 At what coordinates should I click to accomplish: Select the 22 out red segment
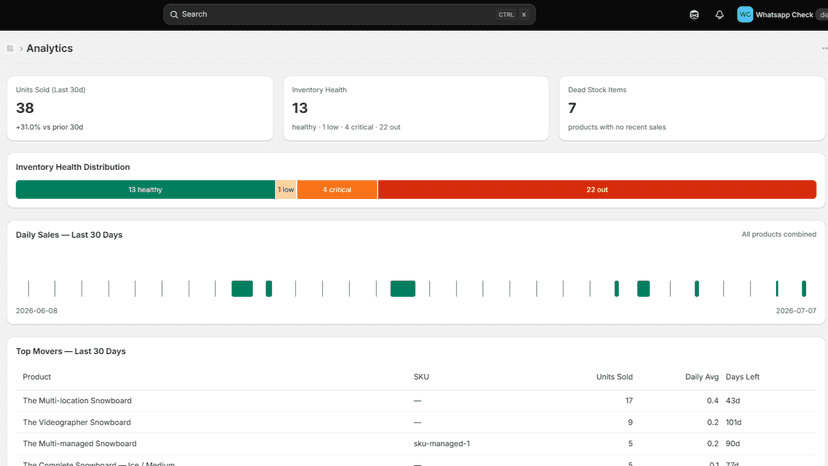(x=597, y=190)
